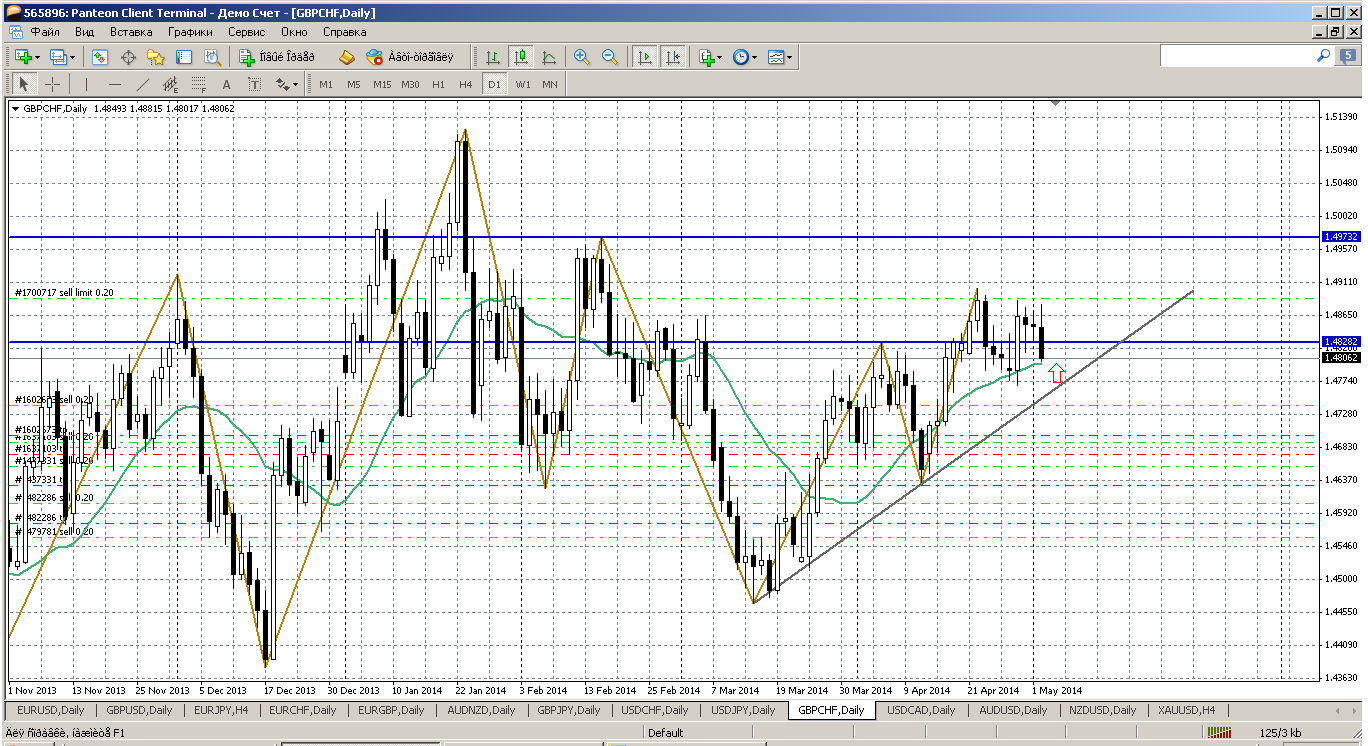The height and width of the screenshot is (746, 1368).
Task: Zoom out of the chart
Action: tap(609, 58)
